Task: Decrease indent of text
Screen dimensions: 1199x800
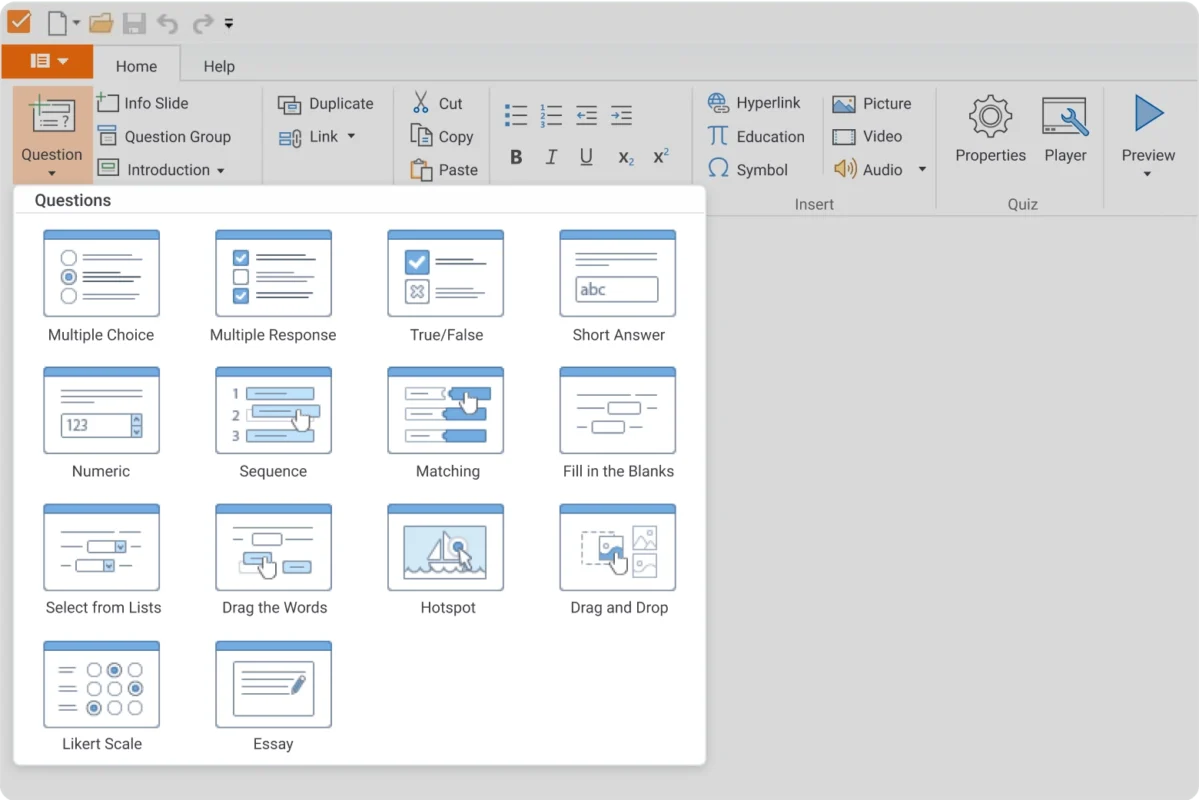Action: coord(587,115)
